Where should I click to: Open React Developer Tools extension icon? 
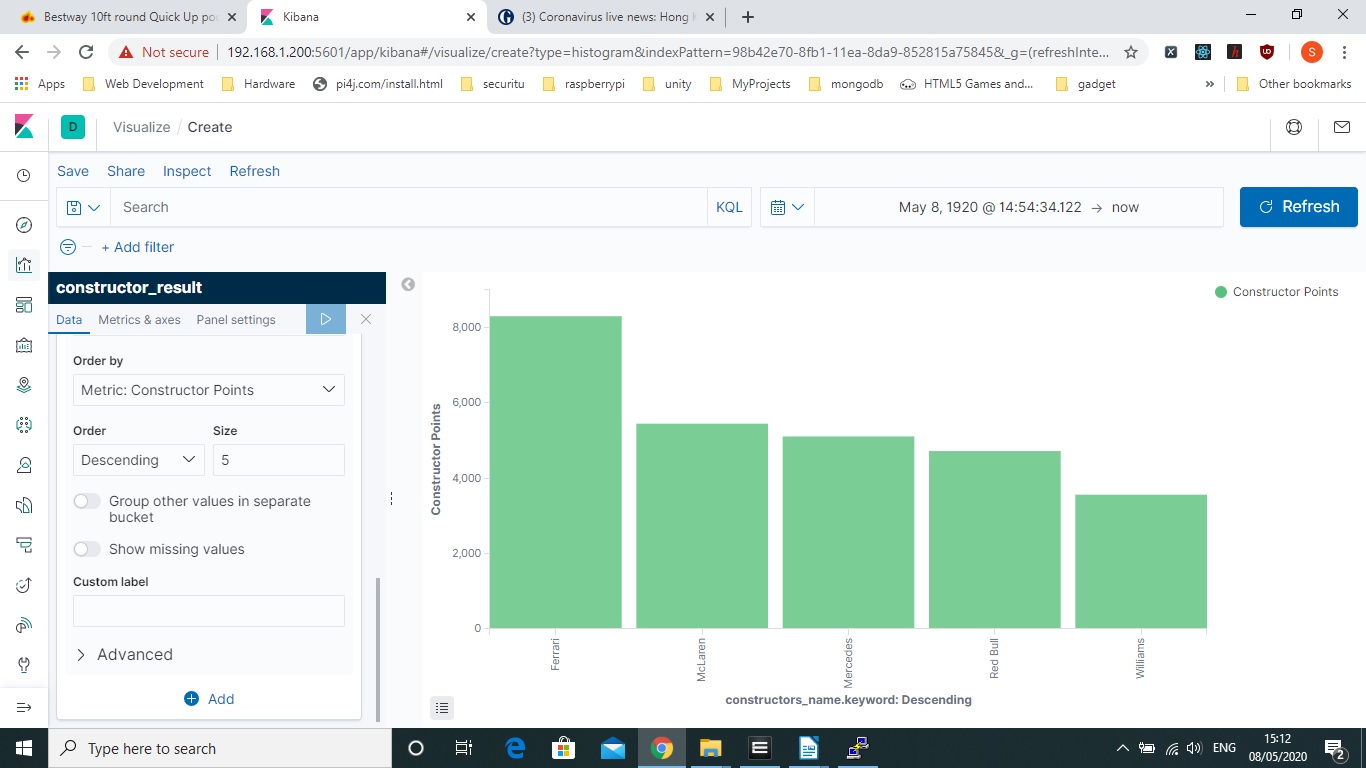pyautogui.click(x=1203, y=52)
